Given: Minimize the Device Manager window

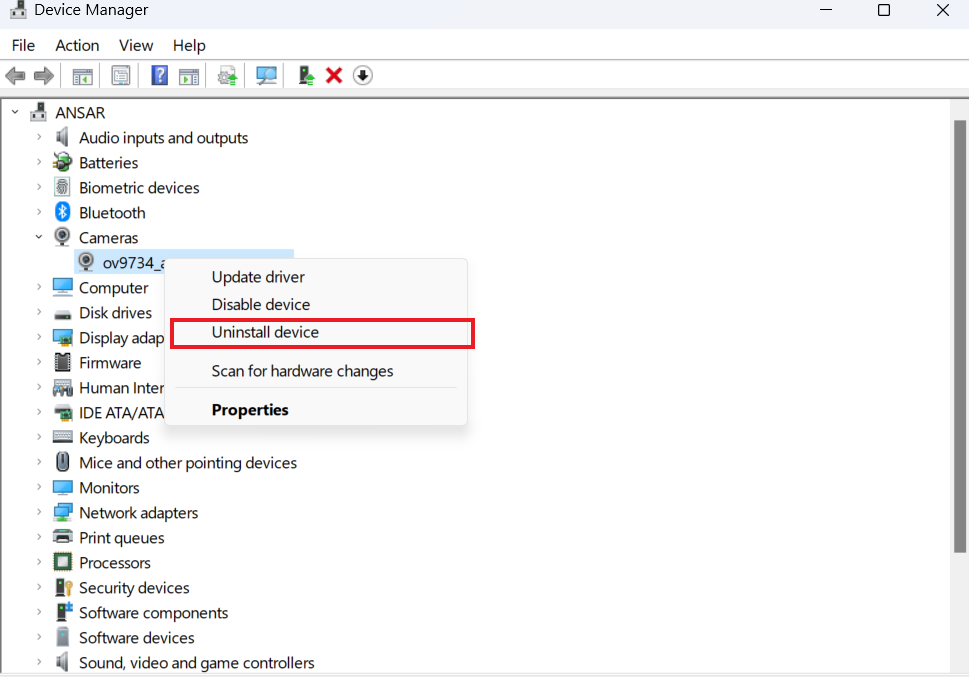Looking at the screenshot, I should point(826,10).
